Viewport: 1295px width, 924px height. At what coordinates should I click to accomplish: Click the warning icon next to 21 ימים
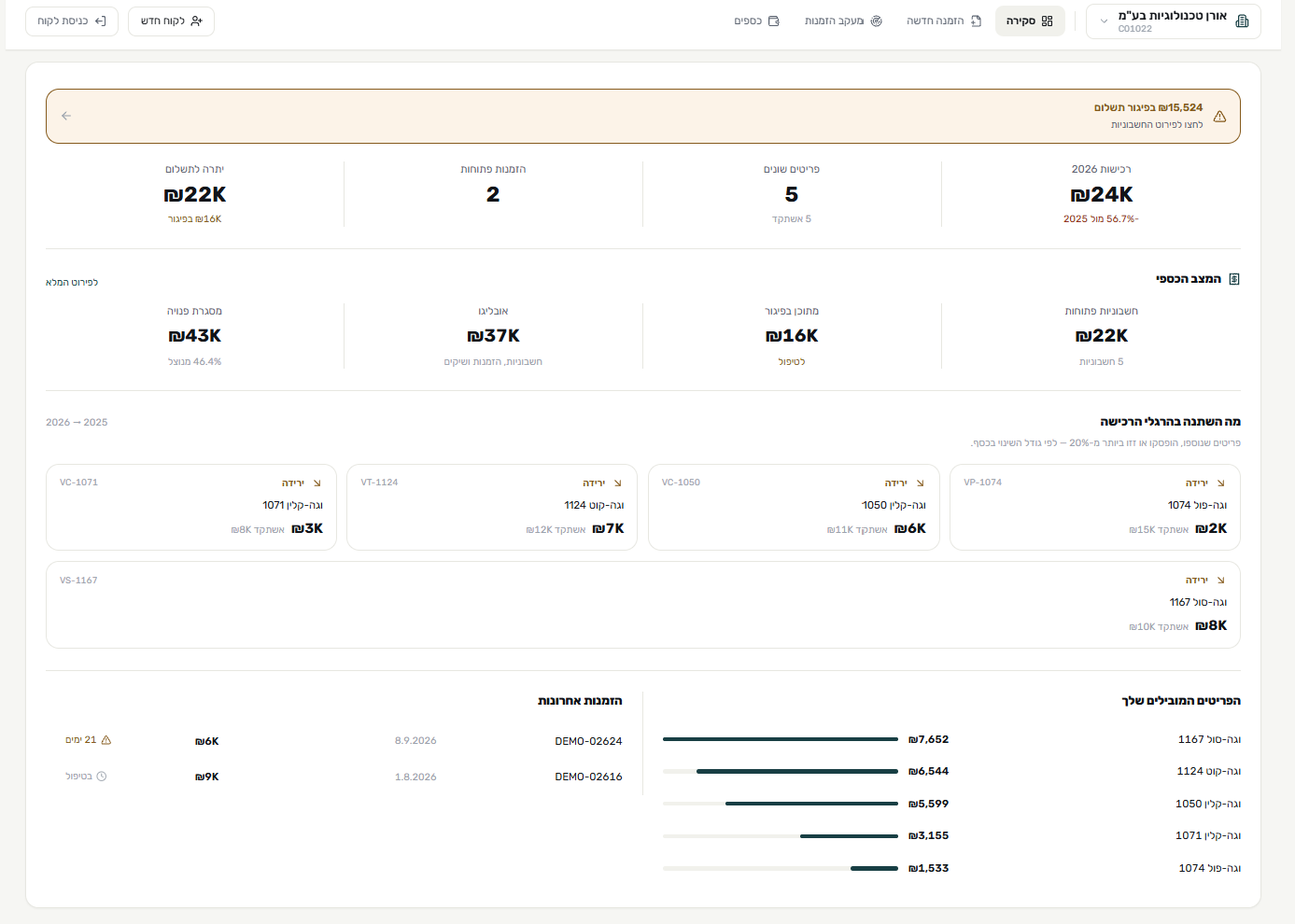pos(106,740)
